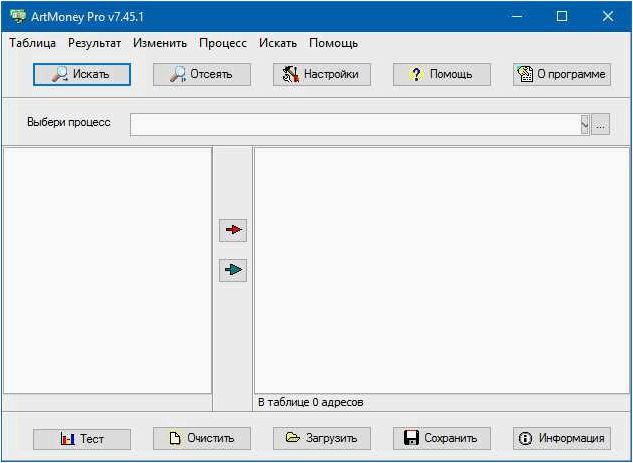Open the Процесс menu
This screenshot has width=633, height=463.
click(223, 43)
